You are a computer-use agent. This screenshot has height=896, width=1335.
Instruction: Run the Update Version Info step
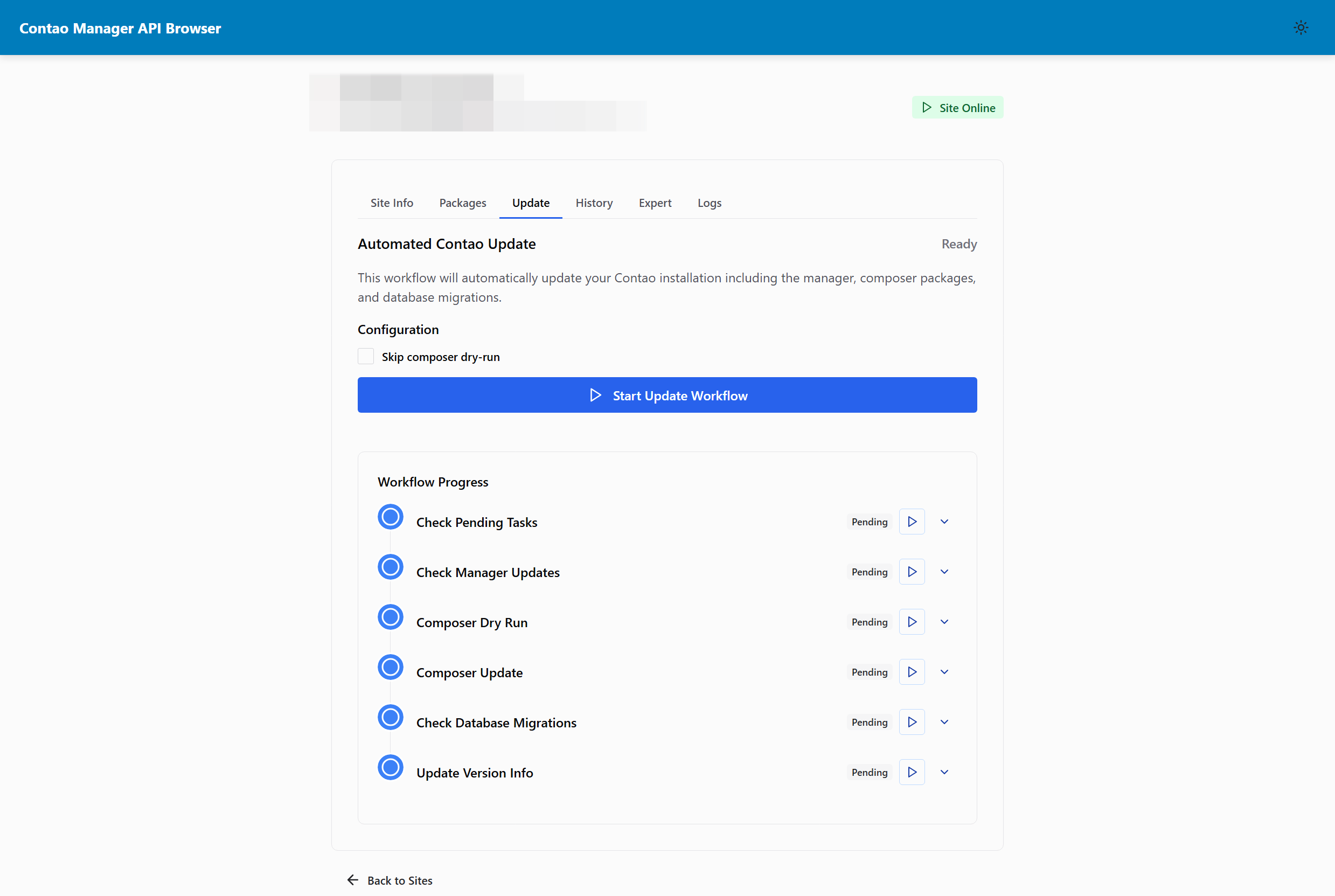[x=912, y=772]
